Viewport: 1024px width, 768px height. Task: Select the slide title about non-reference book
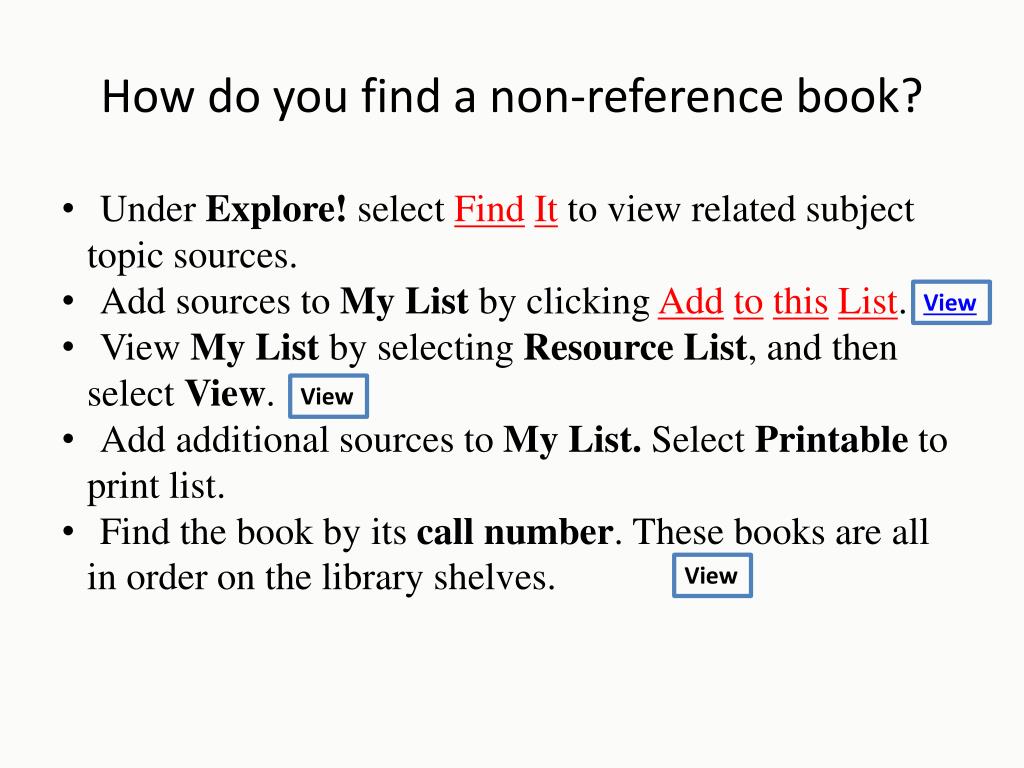click(x=511, y=97)
